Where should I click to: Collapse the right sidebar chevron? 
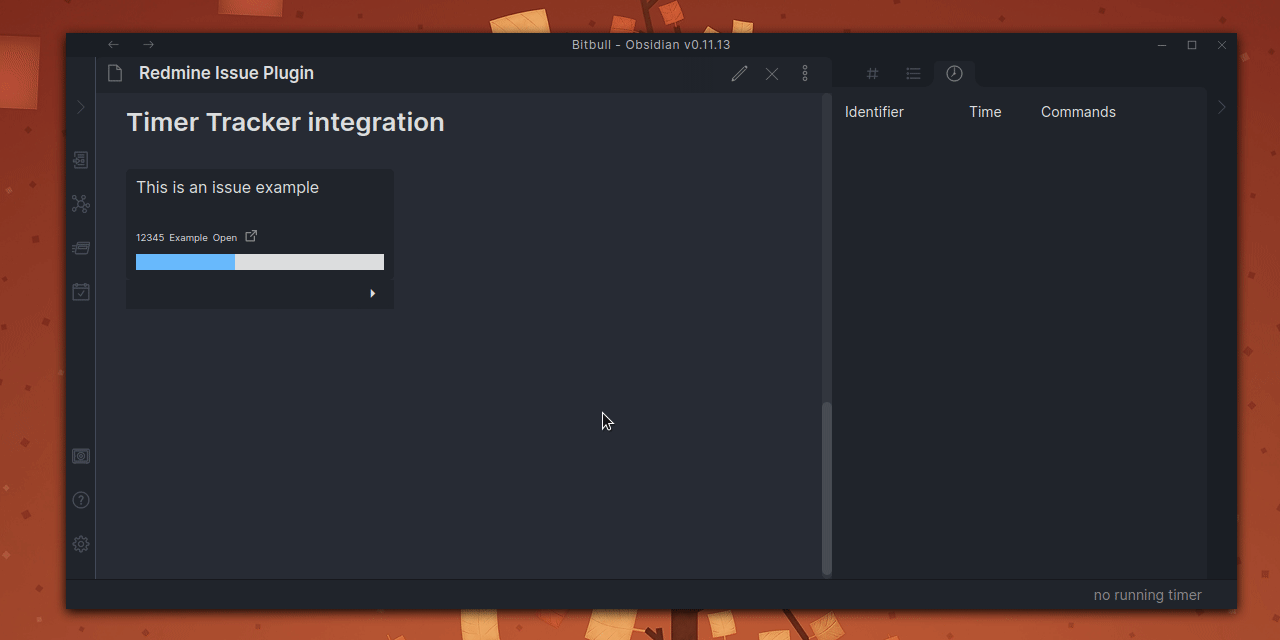click(1221, 107)
